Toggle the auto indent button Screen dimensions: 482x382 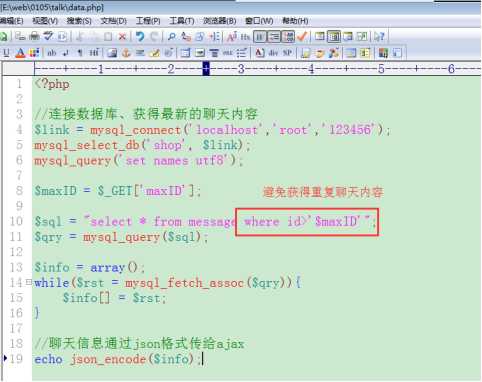[274, 36]
